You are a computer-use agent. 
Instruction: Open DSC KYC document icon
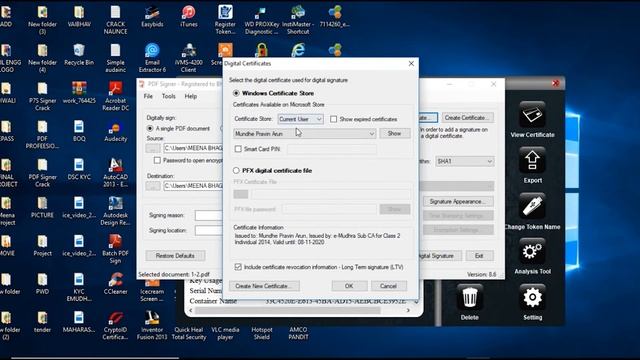(79, 169)
